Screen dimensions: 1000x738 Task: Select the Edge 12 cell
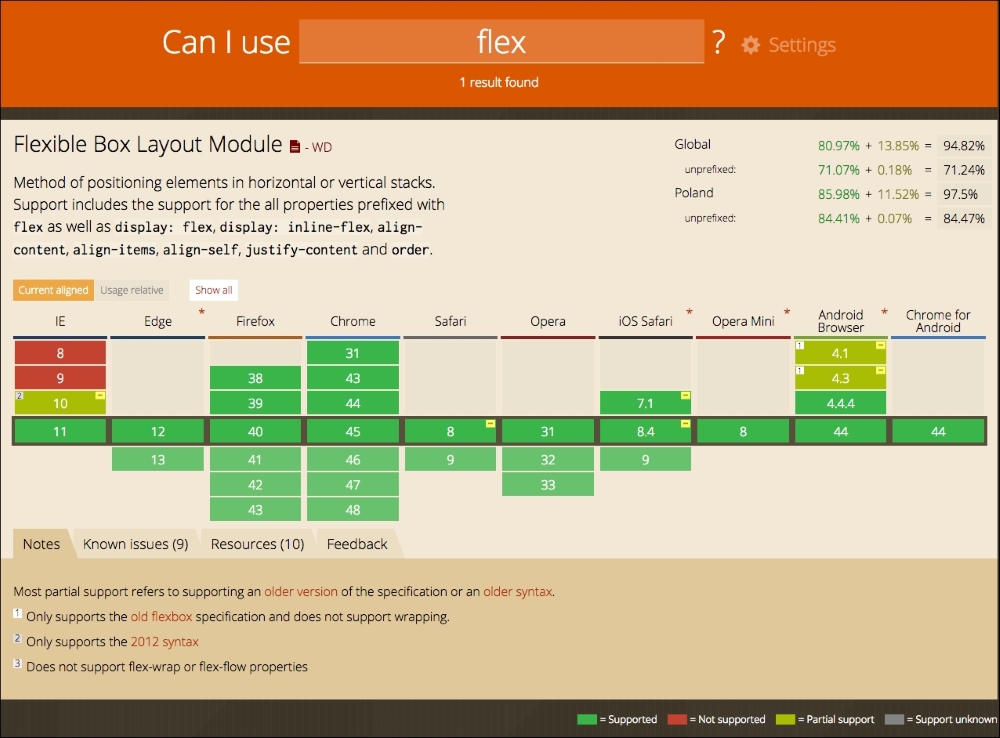click(158, 432)
